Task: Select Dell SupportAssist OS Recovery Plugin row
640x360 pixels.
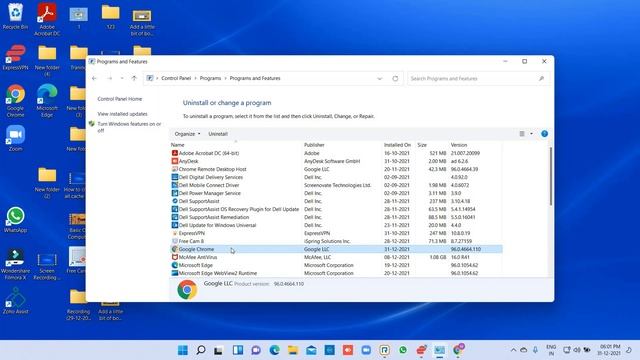Action: [x=336, y=209]
